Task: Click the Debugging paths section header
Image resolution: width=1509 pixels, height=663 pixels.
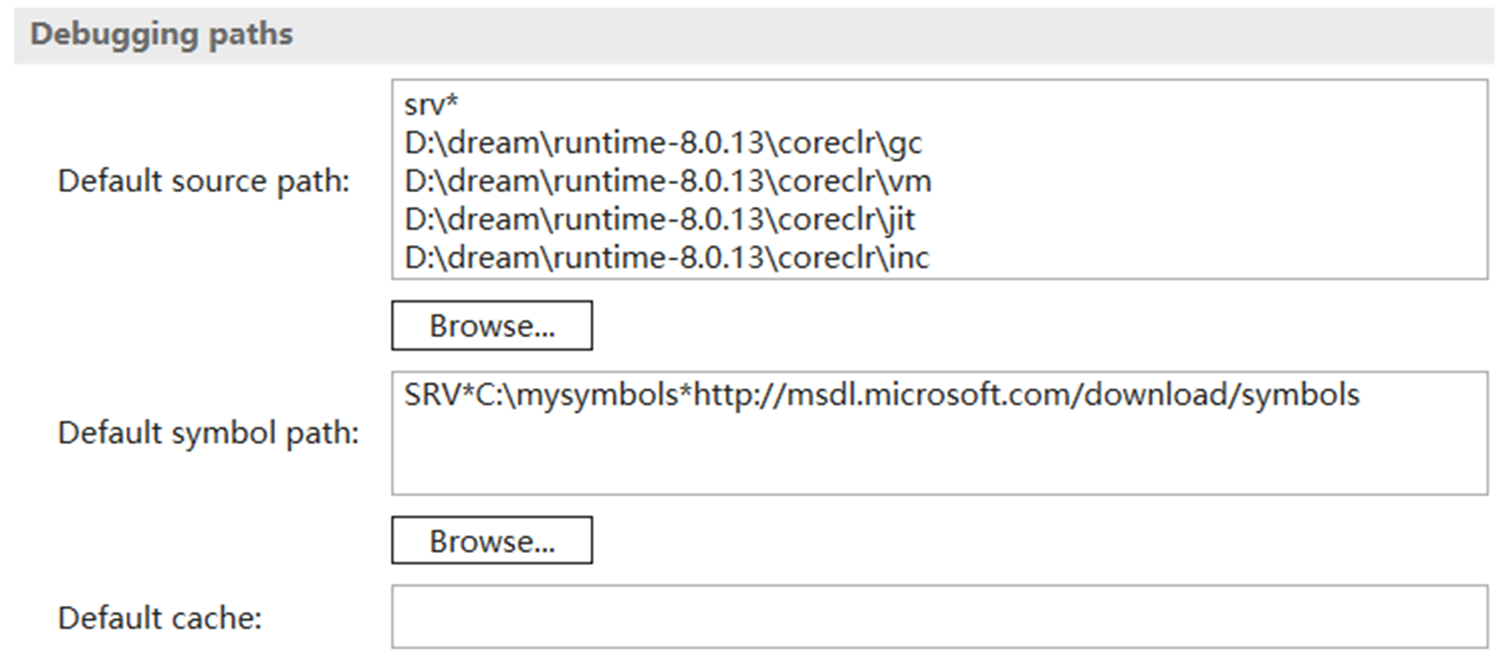Action: pos(162,34)
